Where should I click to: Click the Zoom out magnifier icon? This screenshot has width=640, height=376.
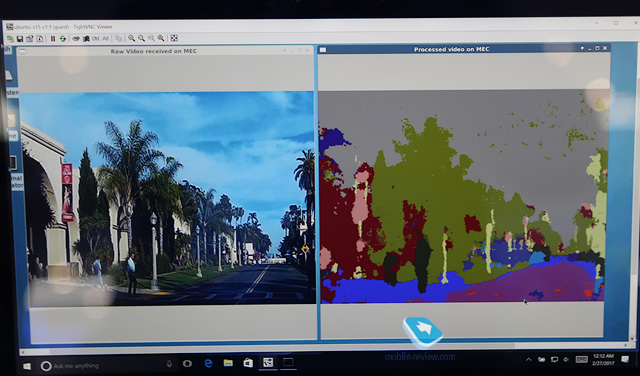(141, 38)
